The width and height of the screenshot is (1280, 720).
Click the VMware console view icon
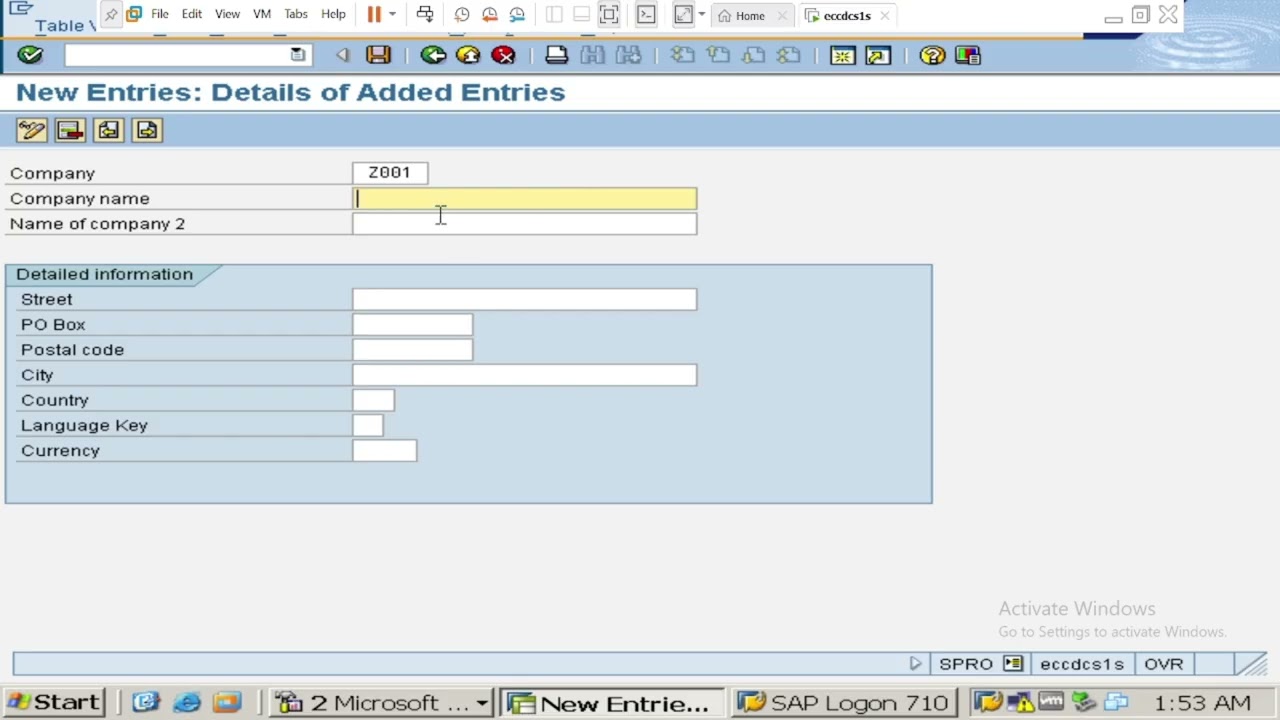[646, 15]
